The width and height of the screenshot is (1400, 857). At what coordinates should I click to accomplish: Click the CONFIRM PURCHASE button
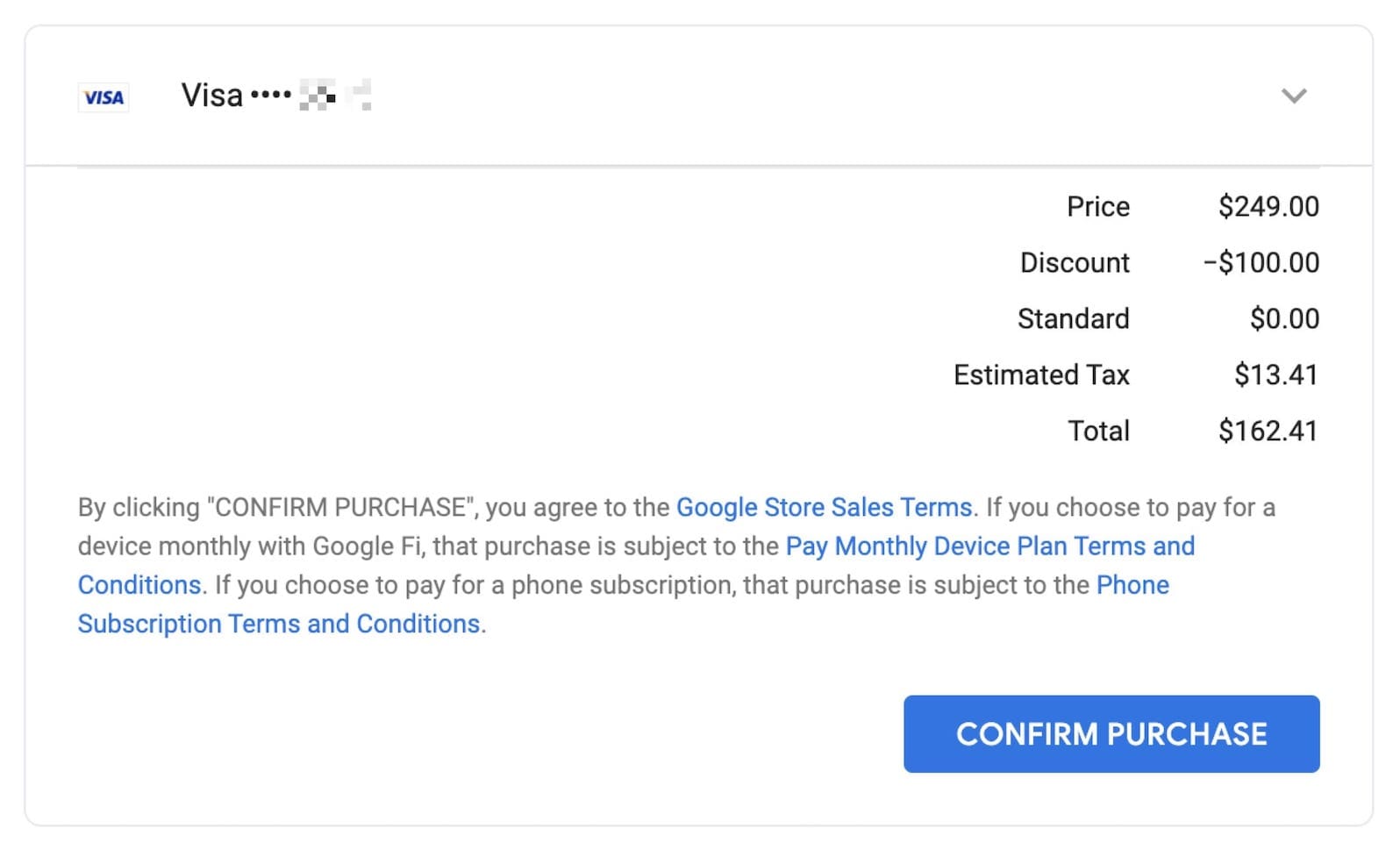pos(1111,734)
